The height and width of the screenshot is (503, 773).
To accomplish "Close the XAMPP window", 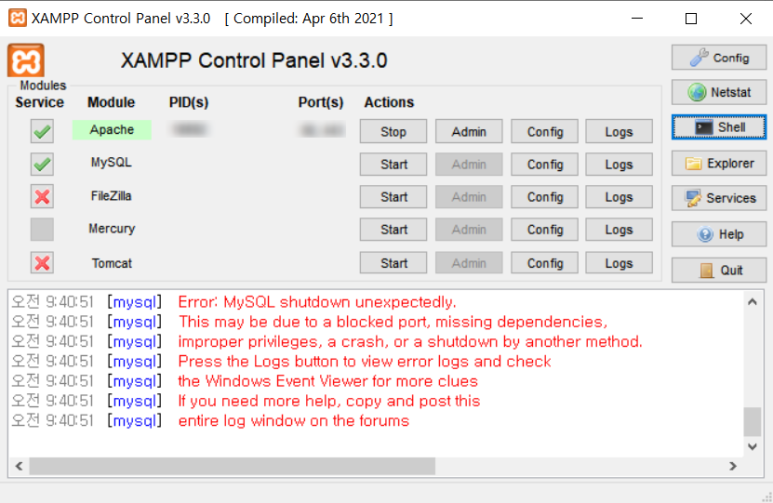I will pyautogui.click(x=745, y=18).
